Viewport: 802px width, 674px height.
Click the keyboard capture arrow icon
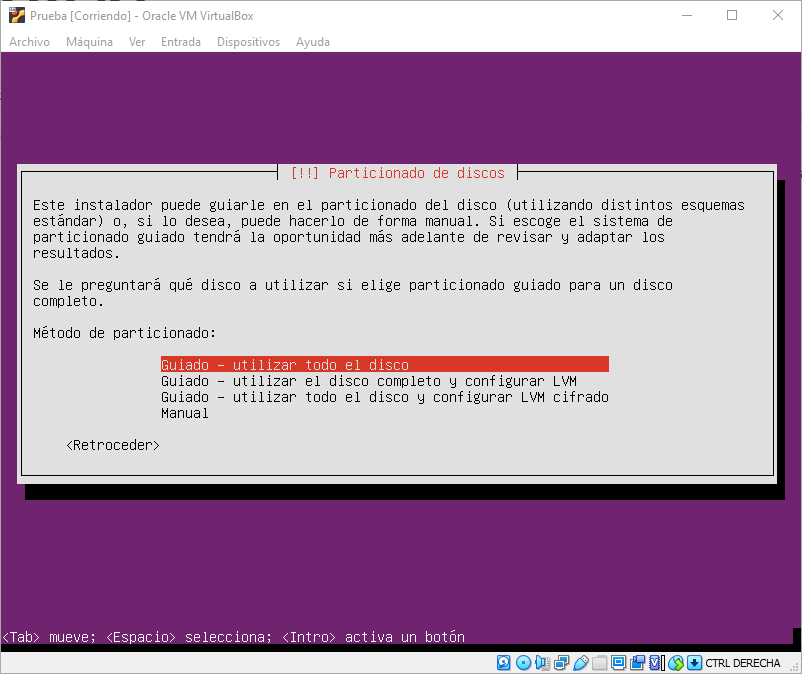coord(693,663)
